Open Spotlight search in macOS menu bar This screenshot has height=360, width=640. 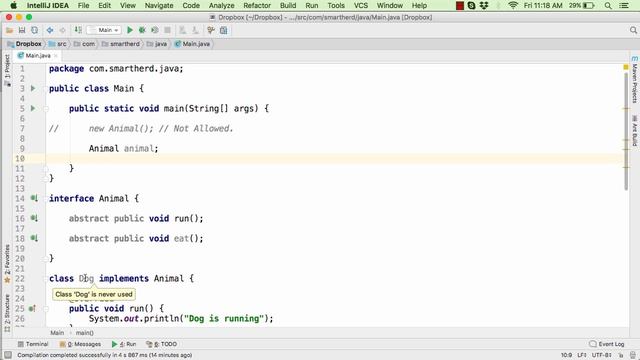click(x=608, y=5)
